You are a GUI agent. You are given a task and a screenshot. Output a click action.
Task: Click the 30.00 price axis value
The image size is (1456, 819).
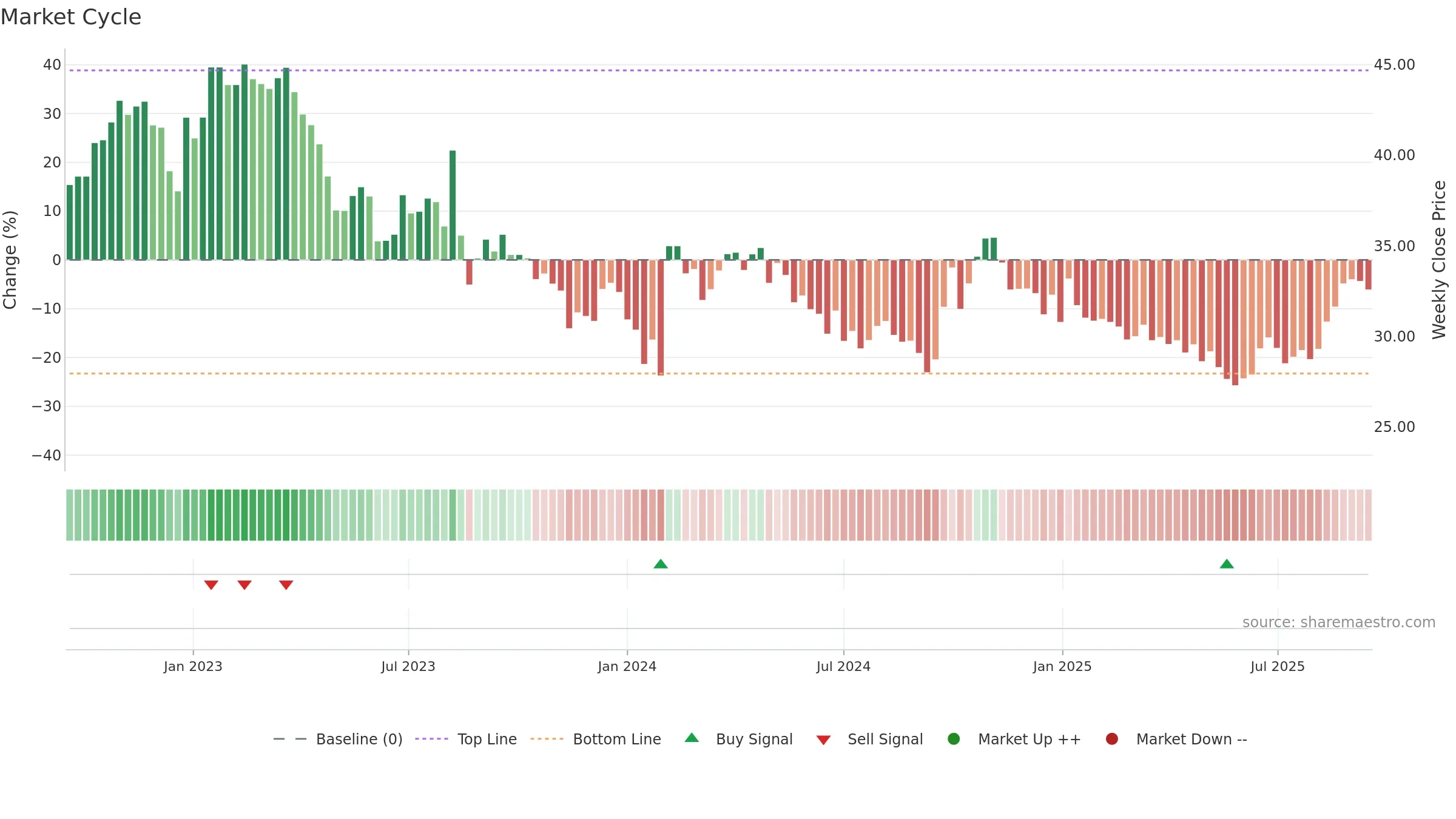[x=1394, y=337]
